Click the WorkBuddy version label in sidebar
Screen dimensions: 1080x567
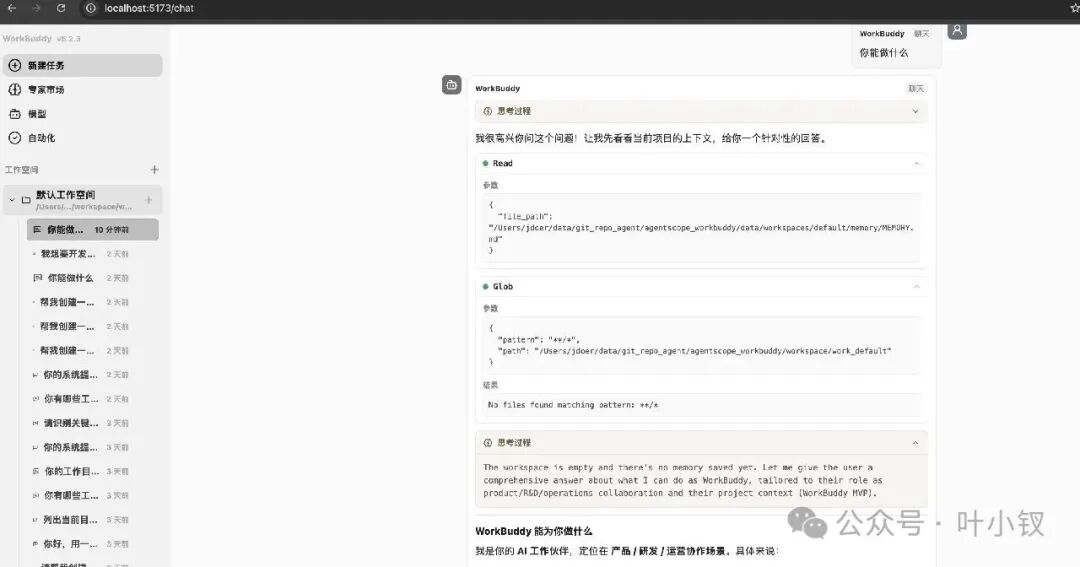41,39
